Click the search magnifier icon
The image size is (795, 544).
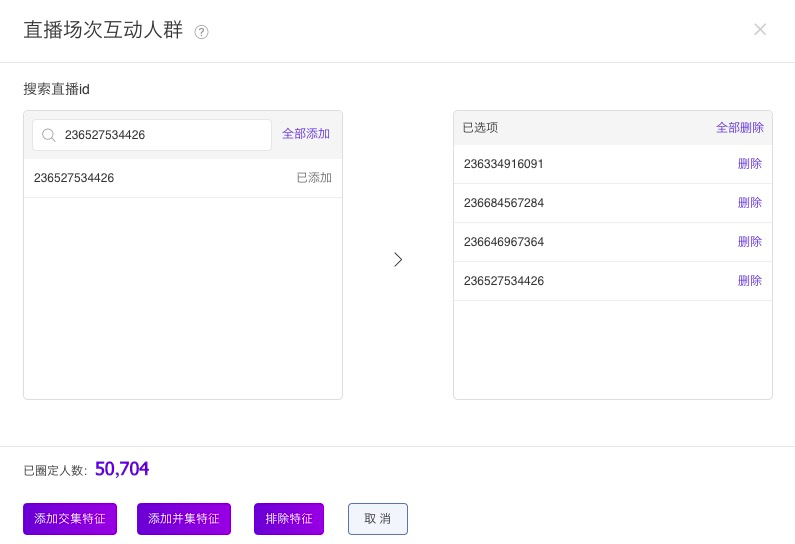tap(49, 135)
